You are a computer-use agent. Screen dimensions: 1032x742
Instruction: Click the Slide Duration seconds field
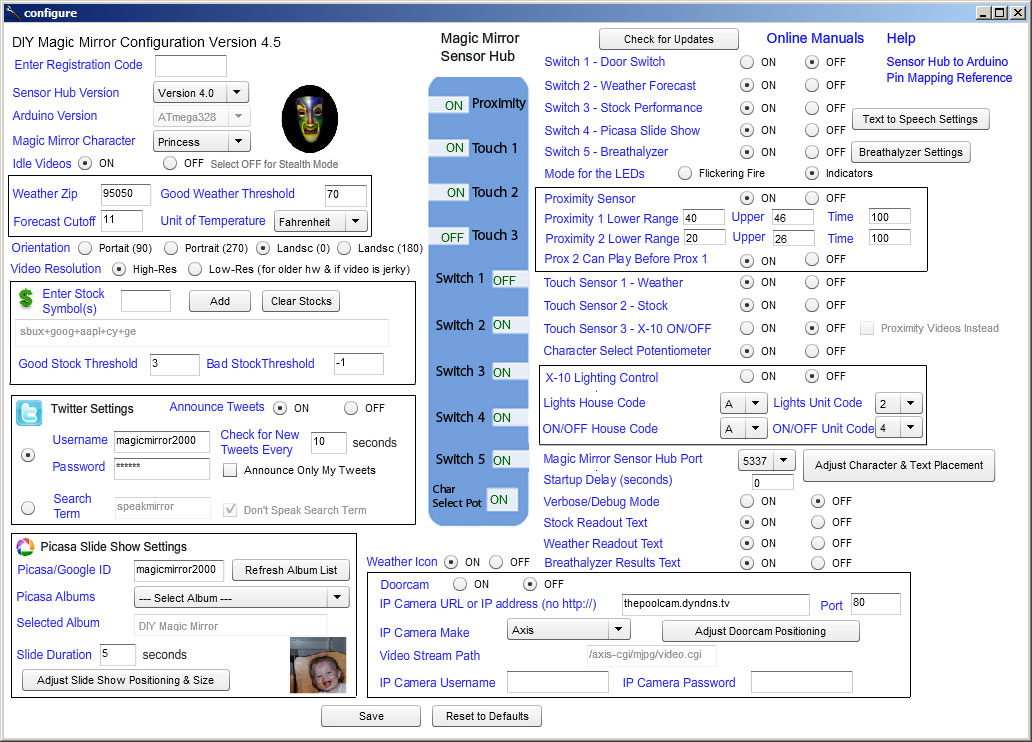118,654
